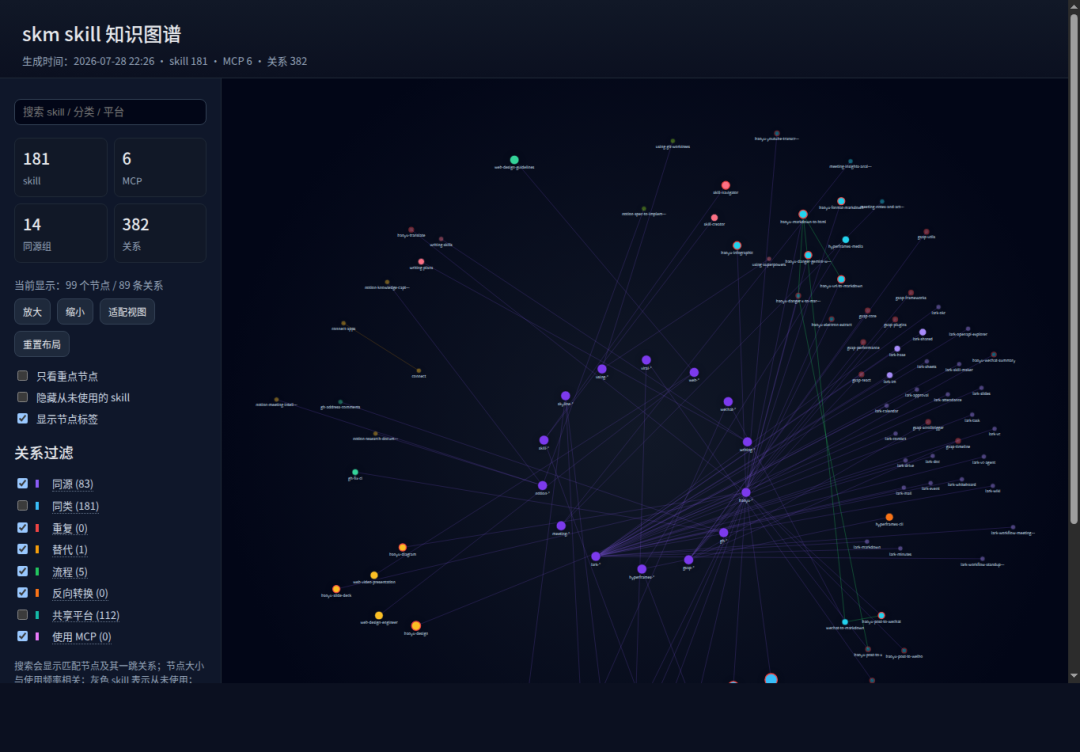Tick 隐藏从未使用的 skill checkbox
This screenshot has width=1080, height=752.
(23, 397)
